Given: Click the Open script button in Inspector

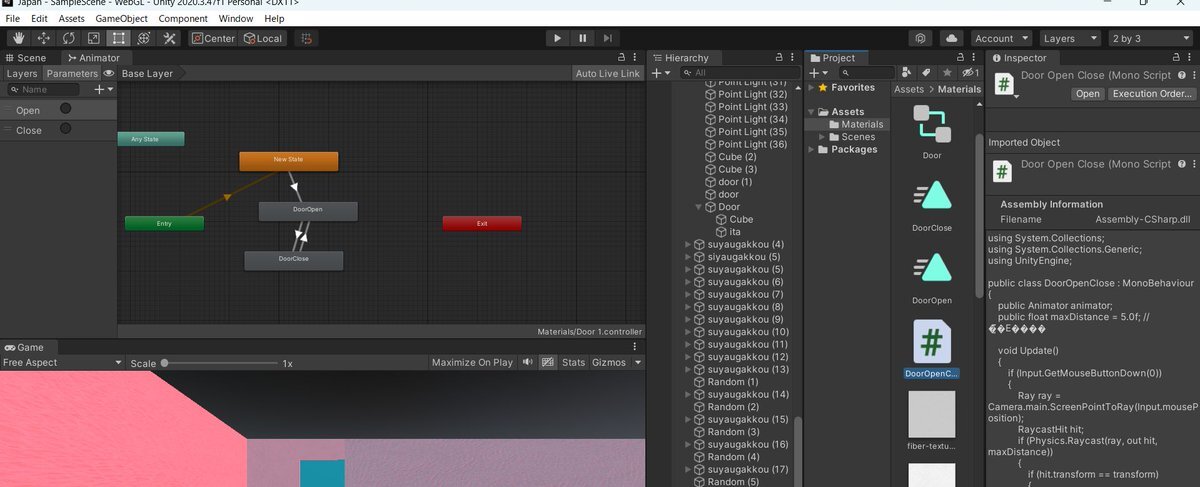Looking at the screenshot, I should [x=1088, y=94].
